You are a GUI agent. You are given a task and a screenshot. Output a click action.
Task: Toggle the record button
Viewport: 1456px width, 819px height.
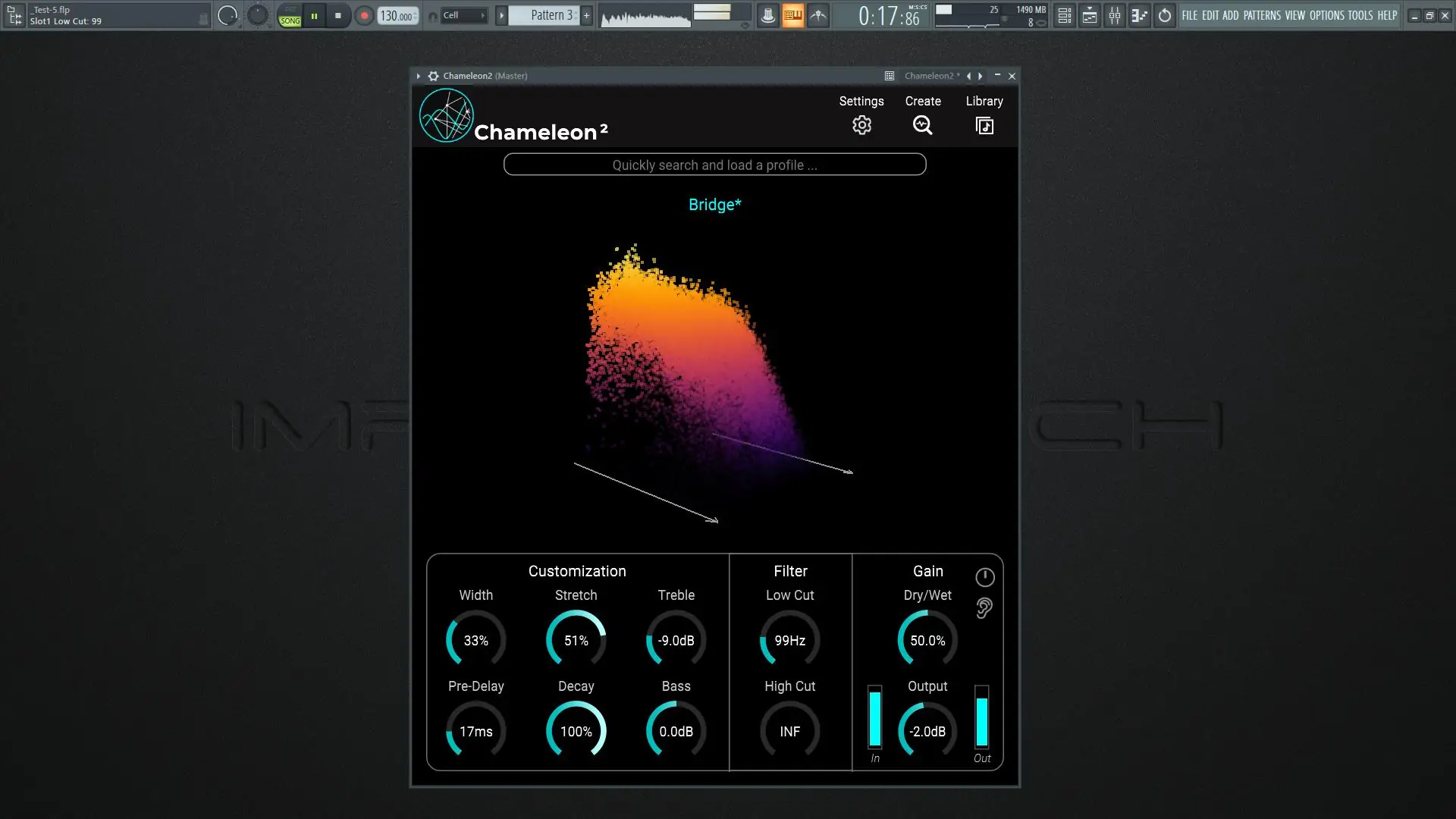(x=365, y=16)
